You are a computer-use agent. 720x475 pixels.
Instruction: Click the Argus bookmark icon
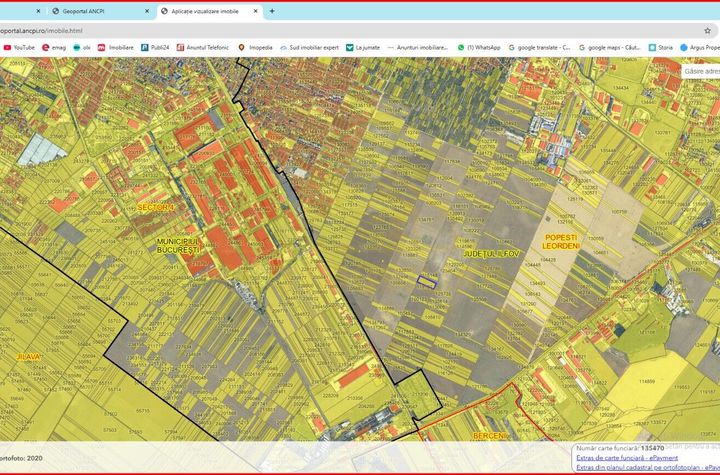pyautogui.click(x=684, y=47)
